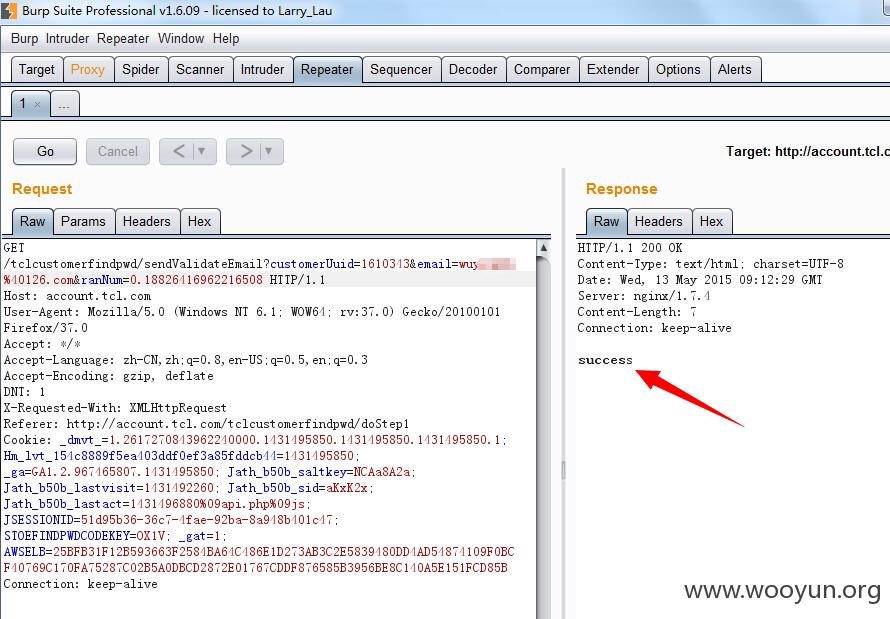Select Repeater request tab 1
Screen dimensions: 890x619
(23, 104)
